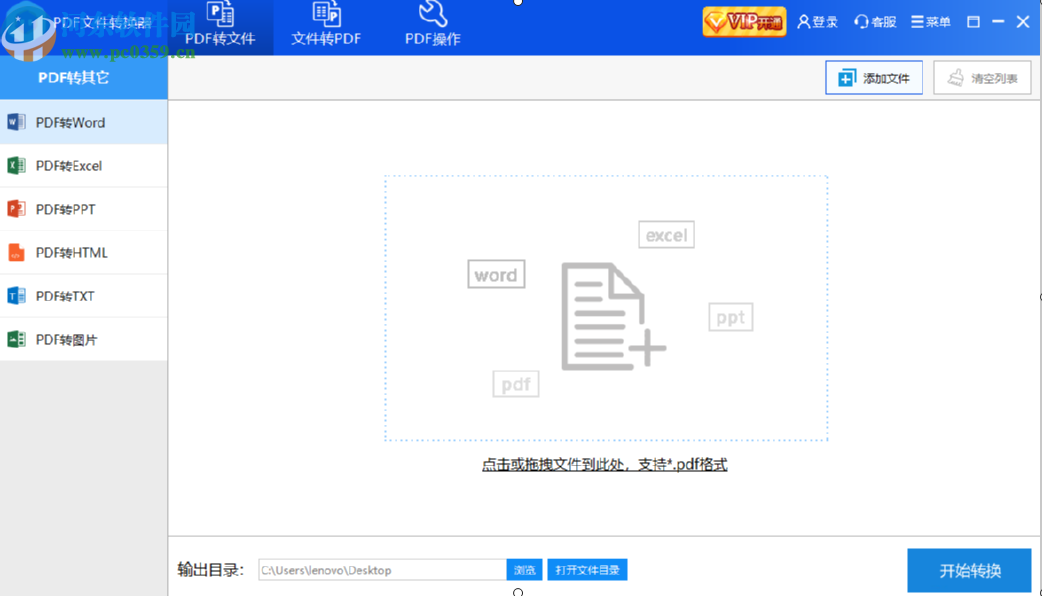This screenshot has width=1042, height=596.
Task: Open the VIP开通 upgrade link
Action: coord(743,21)
